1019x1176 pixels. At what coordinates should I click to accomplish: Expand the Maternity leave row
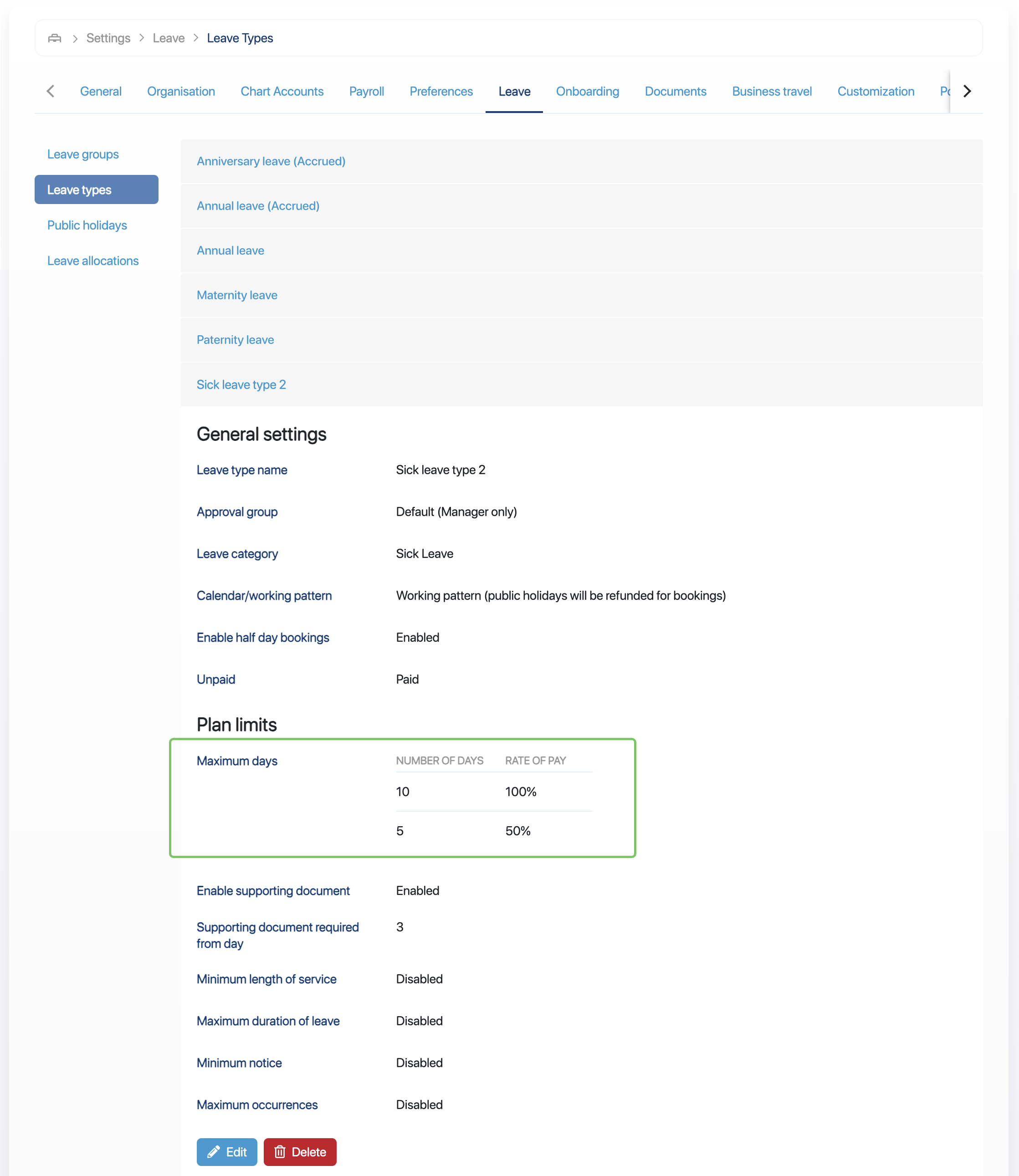coord(236,295)
